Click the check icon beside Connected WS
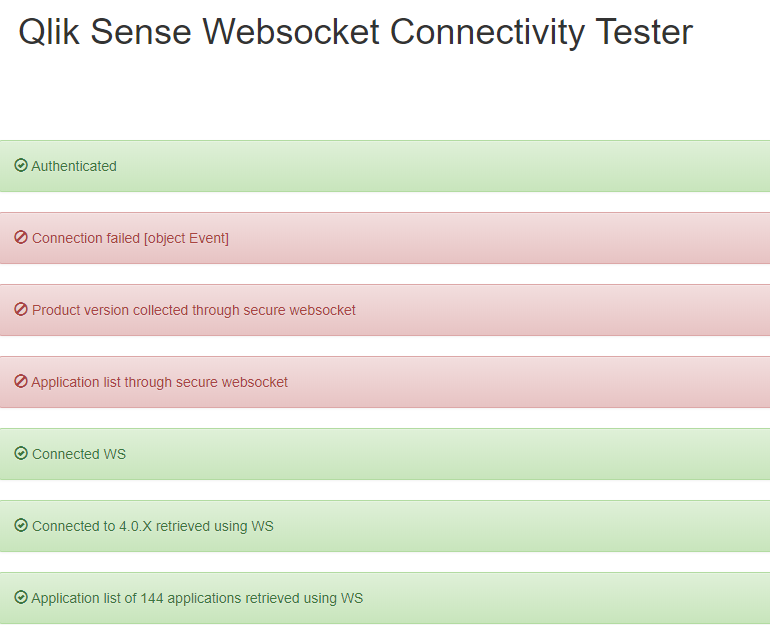 point(21,454)
